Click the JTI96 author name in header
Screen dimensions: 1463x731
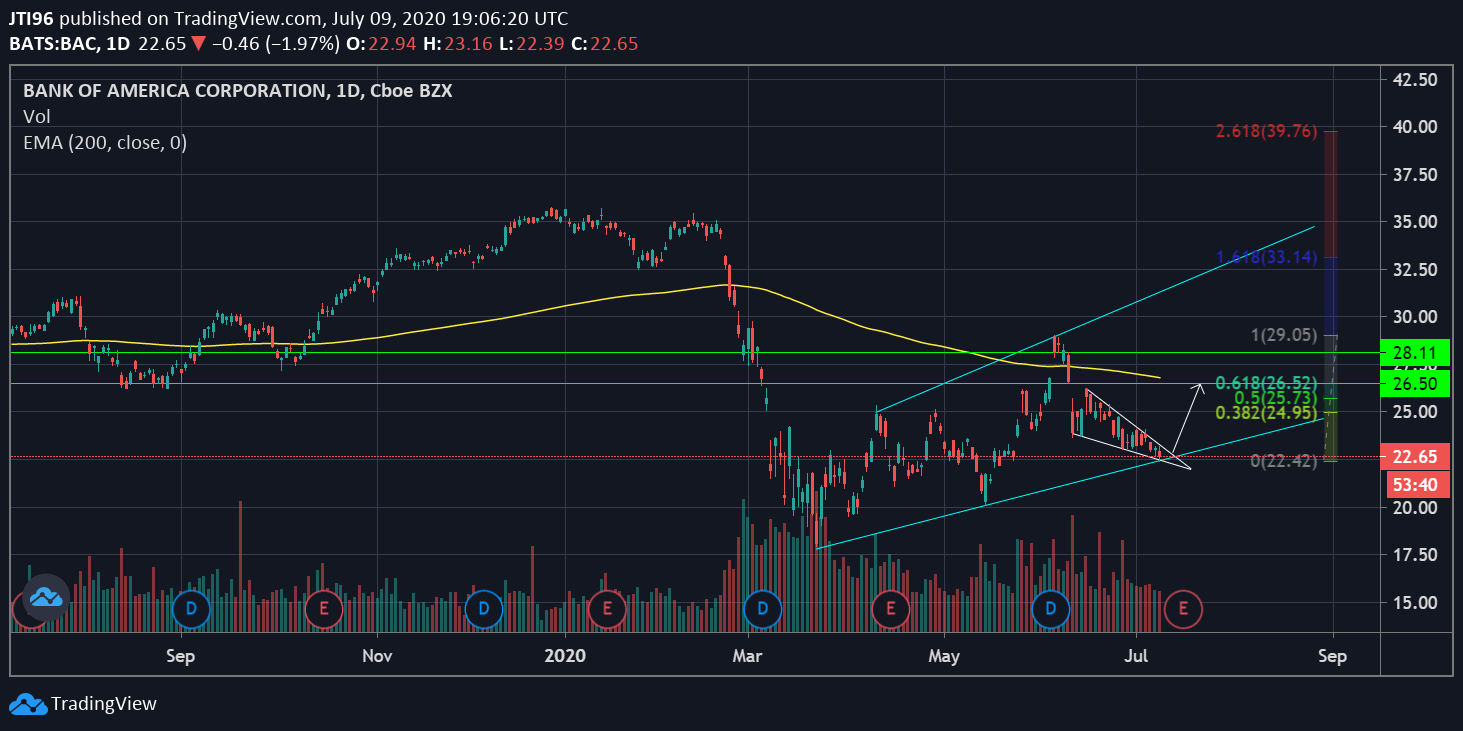pyautogui.click(x=32, y=18)
